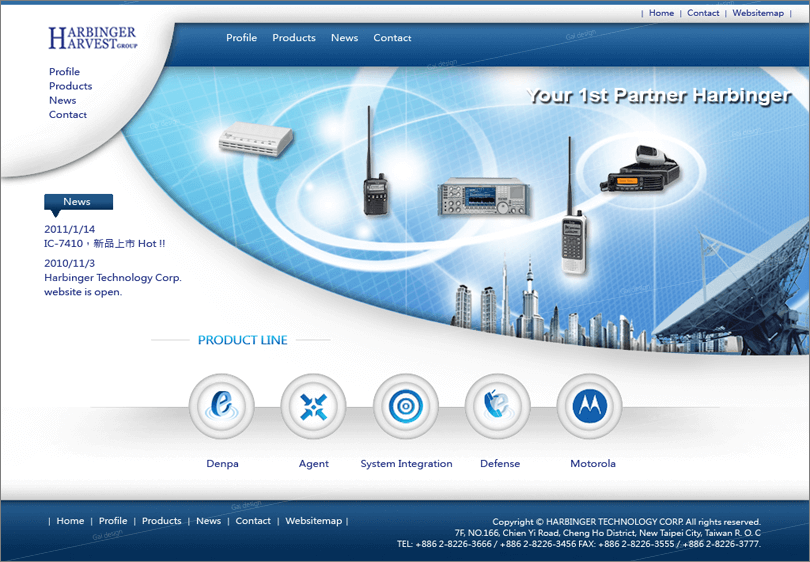This screenshot has height=562, width=810.
Task: Click Profile in the left sidebar menu
Action: click(65, 72)
